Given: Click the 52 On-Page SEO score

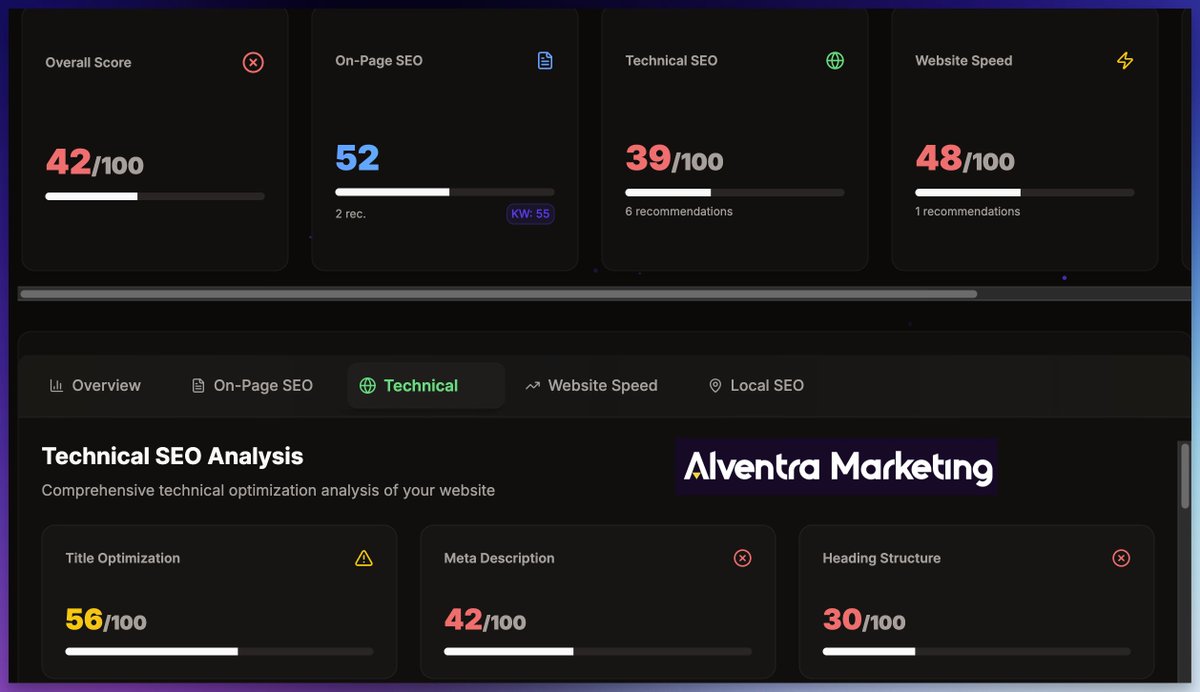Looking at the screenshot, I should [x=357, y=158].
